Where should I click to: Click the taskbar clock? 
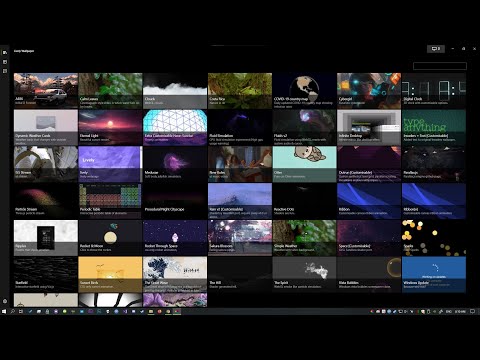[460, 311]
